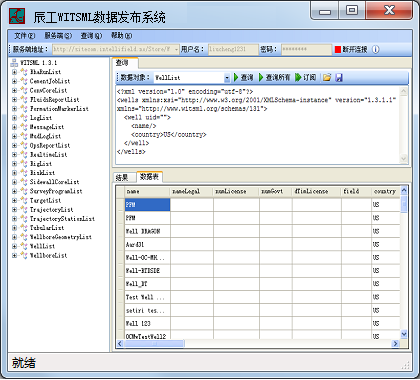Run query with green 查询 arrow
Image resolution: width=420 pixels, height=380 pixels.
[243, 78]
